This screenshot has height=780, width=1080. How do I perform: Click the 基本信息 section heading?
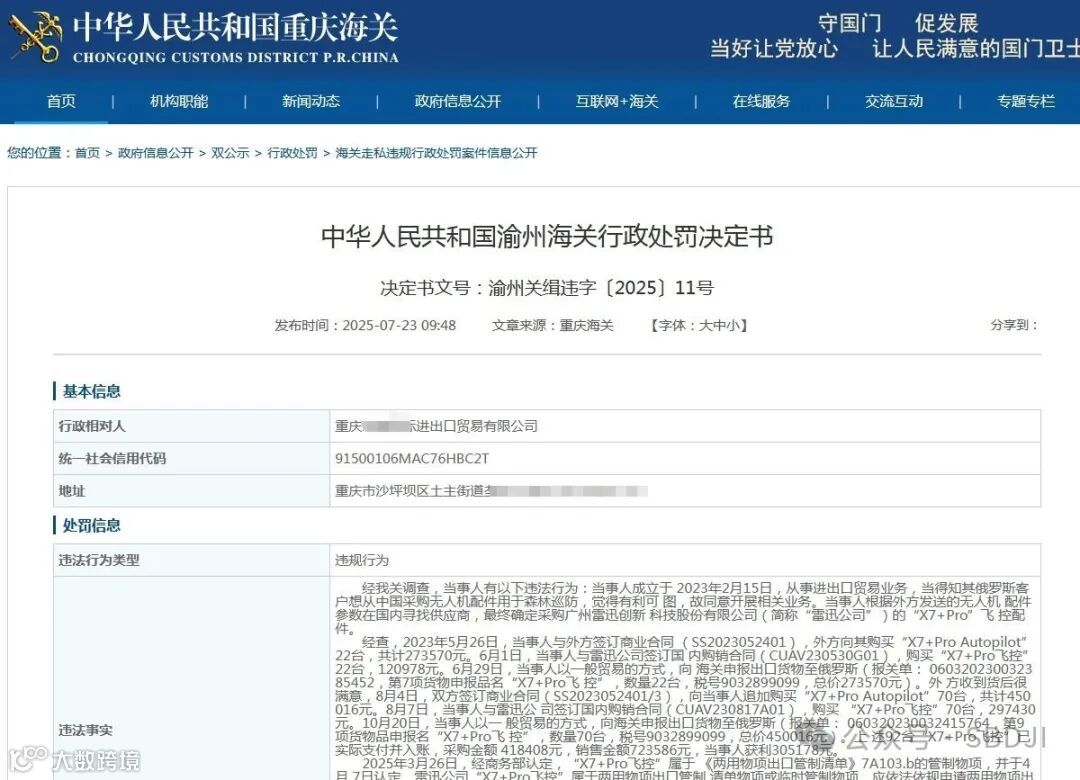[91, 391]
